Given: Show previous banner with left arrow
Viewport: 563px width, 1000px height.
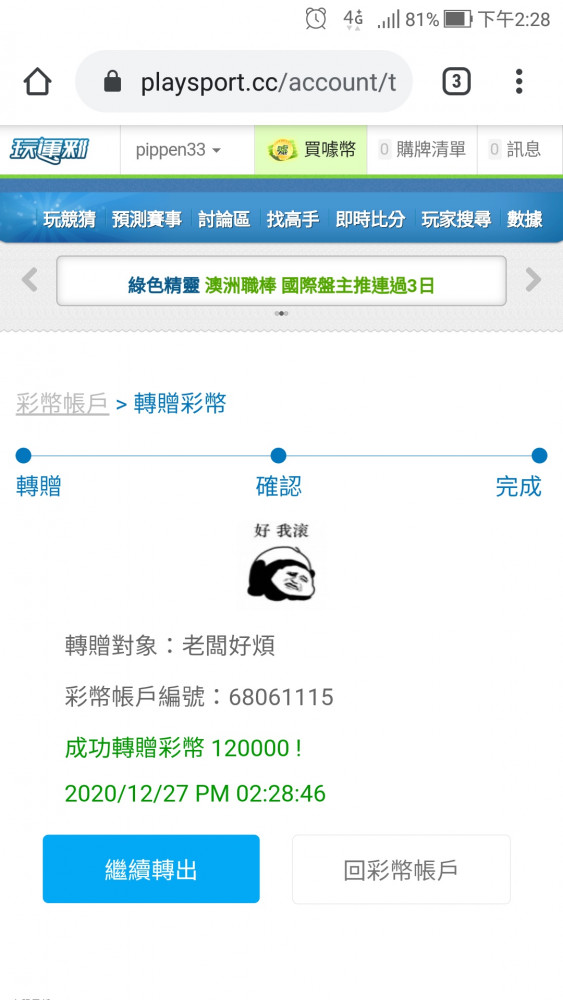Looking at the screenshot, I should pos(29,280).
